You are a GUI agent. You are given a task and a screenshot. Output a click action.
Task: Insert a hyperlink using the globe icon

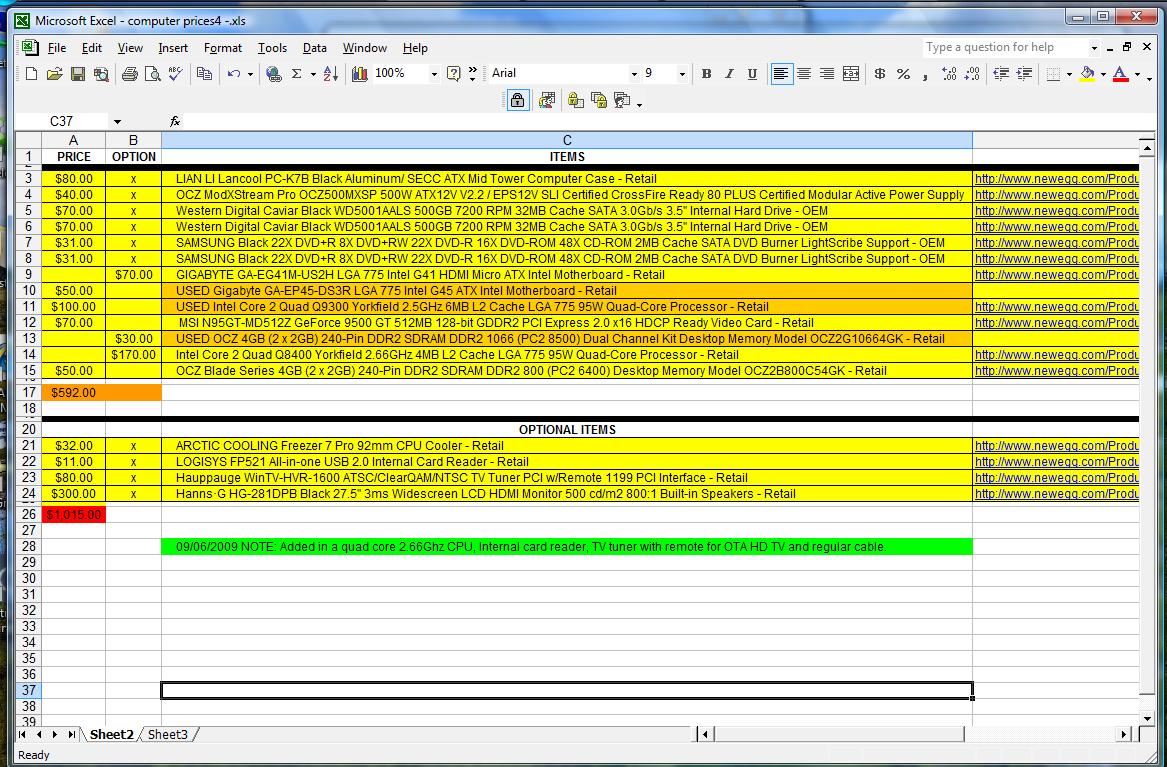pyautogui.click(x=274, y=74)
